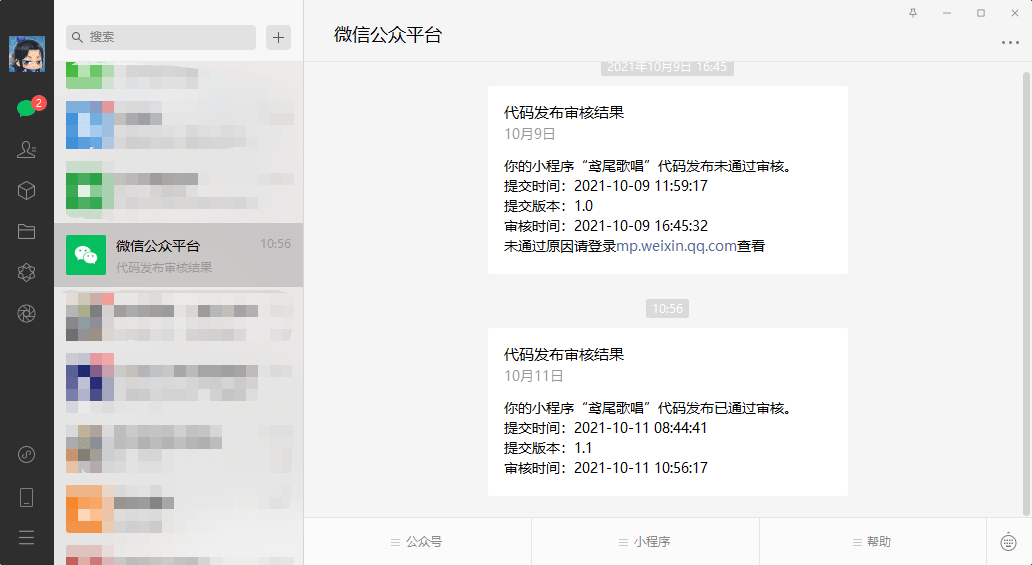The height and width of the screenshot is (565, 1032).
Task: Open the mp.weixin.qq.com link
Action: click(676, 246)
